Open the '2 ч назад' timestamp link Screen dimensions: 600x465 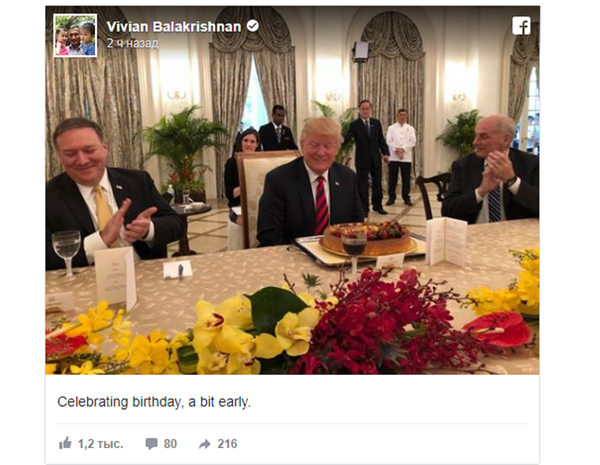point(132,43)
